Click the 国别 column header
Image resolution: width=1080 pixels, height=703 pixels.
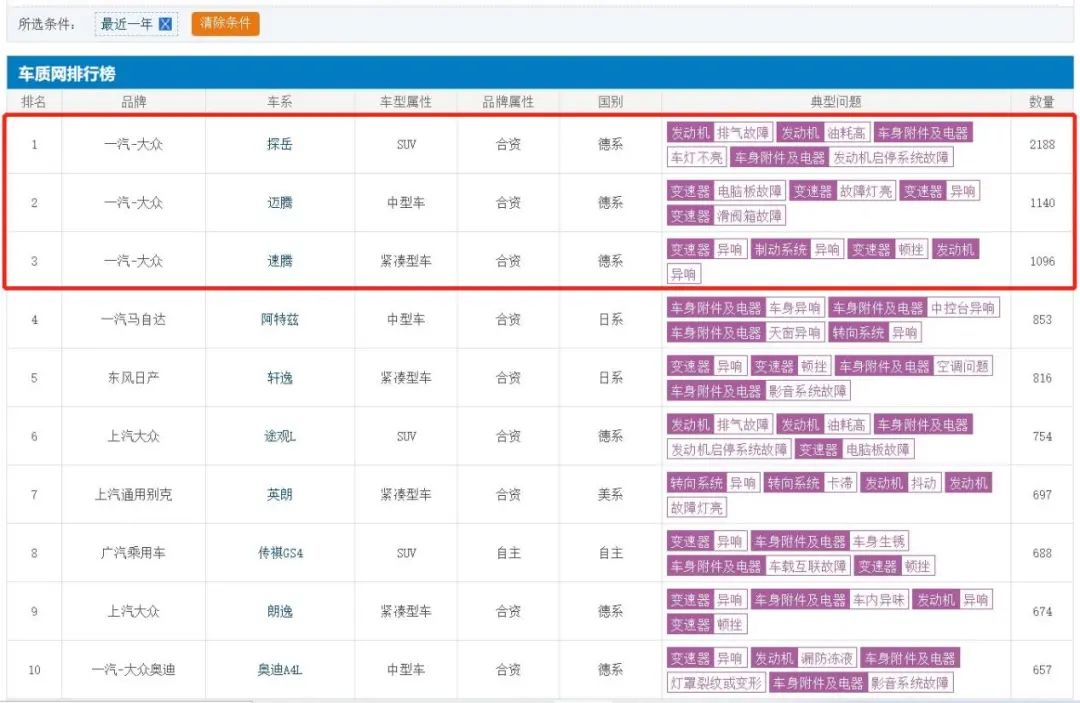pos(610,102)
